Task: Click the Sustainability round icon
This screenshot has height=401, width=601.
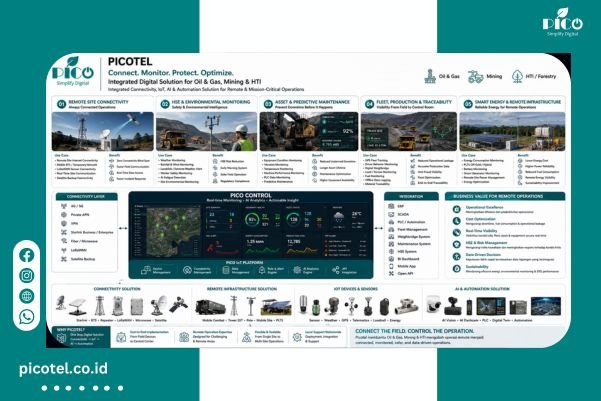Action: coord(456,268)
